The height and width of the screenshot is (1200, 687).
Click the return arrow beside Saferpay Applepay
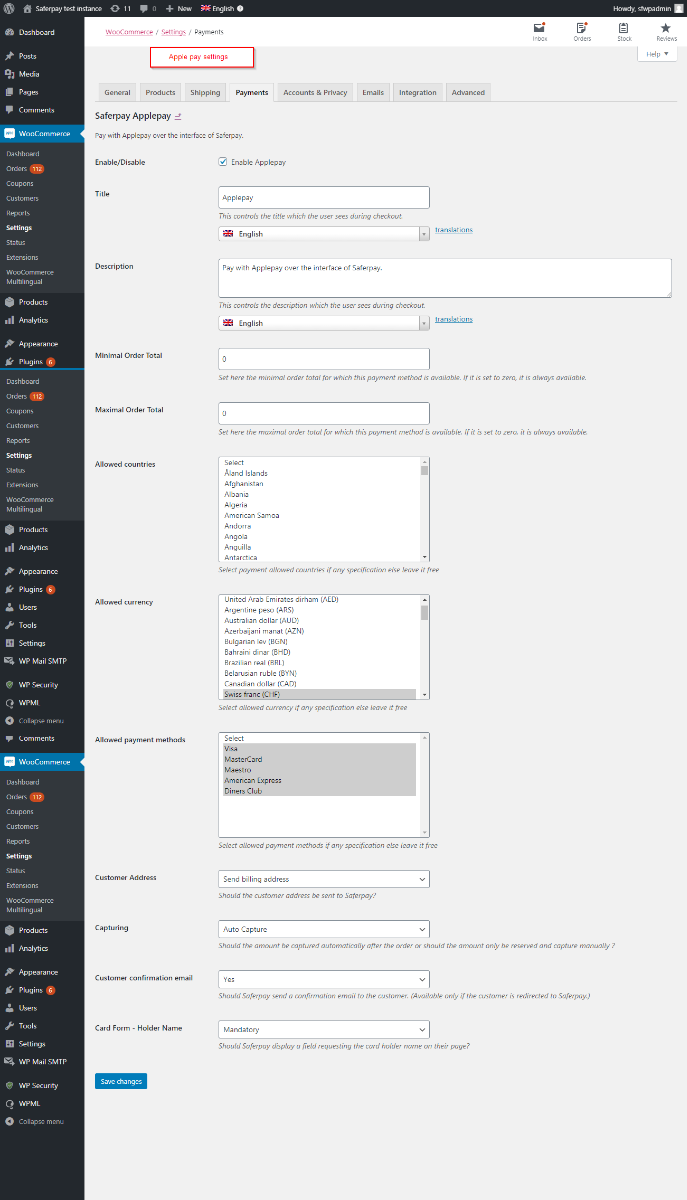[178, 117]
